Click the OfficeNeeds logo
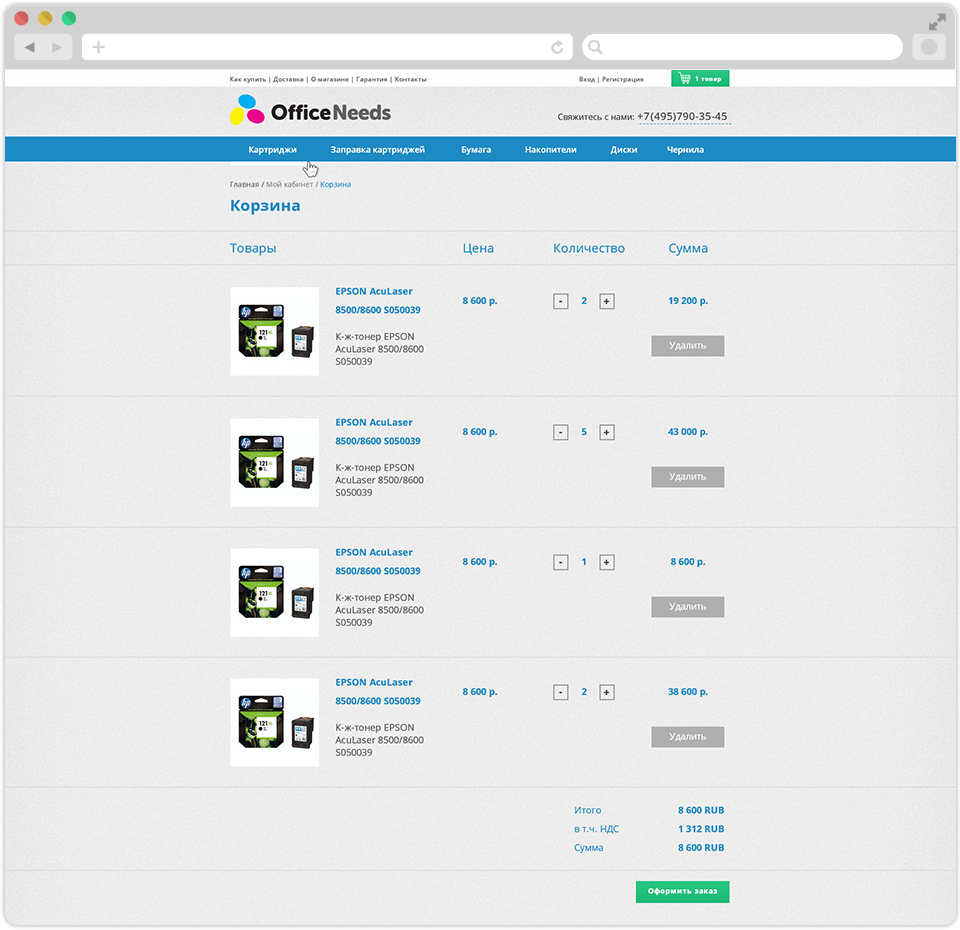This screenshot has width=960, height=930. click(x=310, y=112)
